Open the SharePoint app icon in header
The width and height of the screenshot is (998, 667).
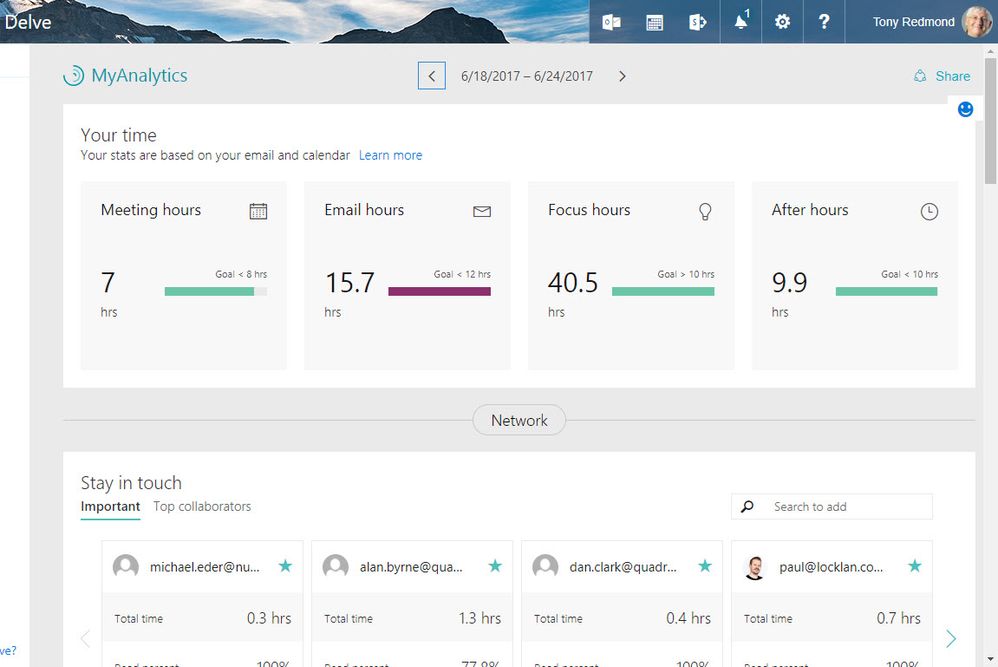coord(698,22)
